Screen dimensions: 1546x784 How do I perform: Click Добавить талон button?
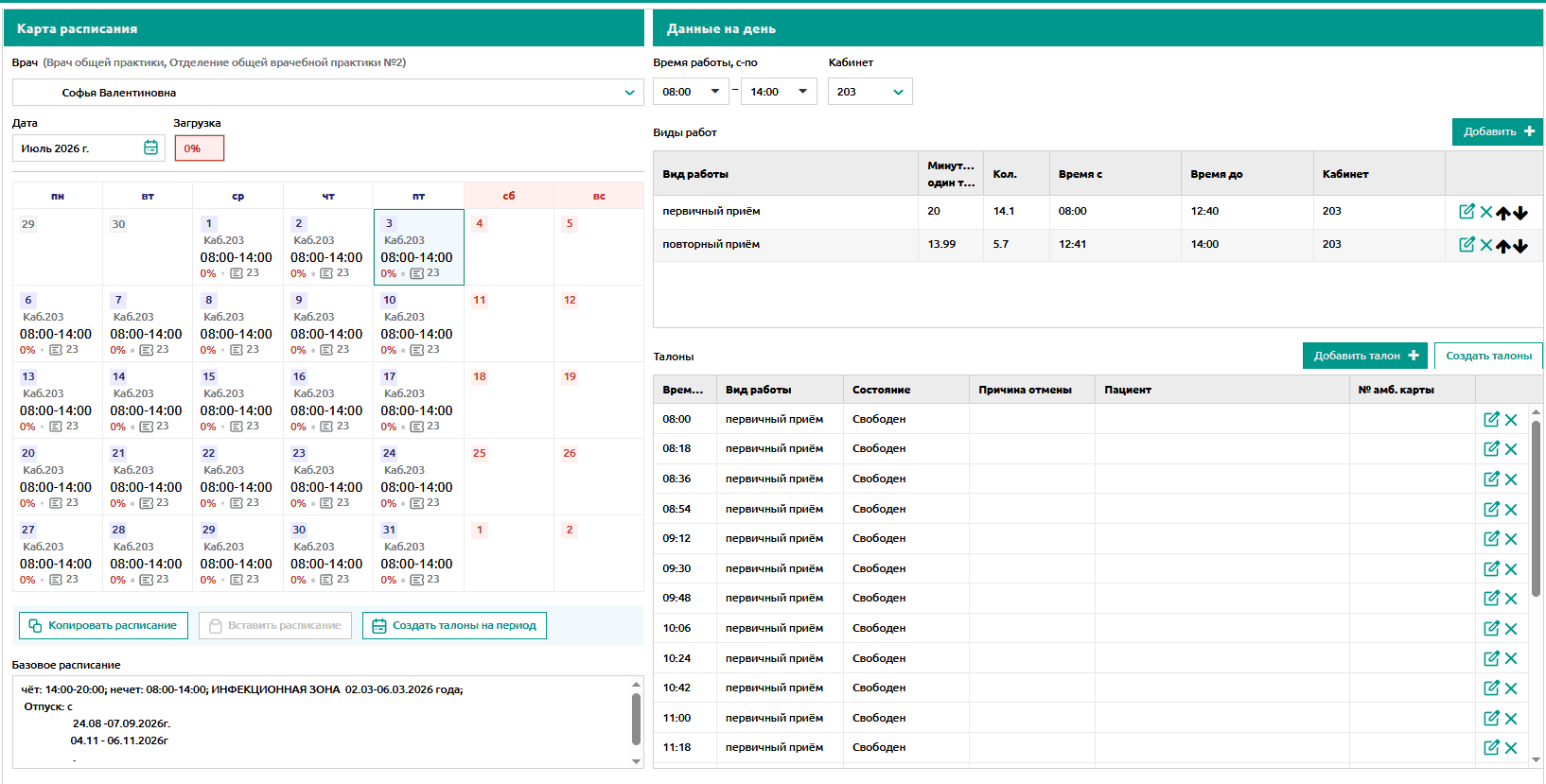click(1365, 356)
